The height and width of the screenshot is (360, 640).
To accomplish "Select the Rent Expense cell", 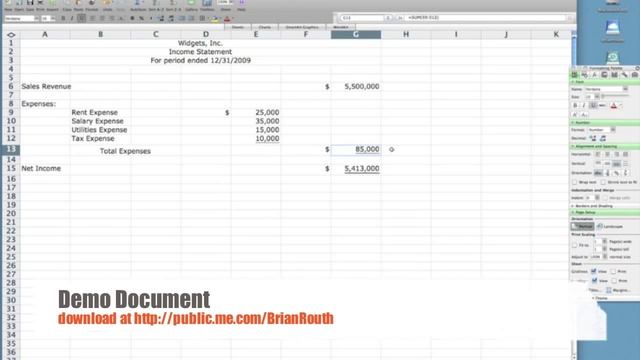I will coord(100,113).
